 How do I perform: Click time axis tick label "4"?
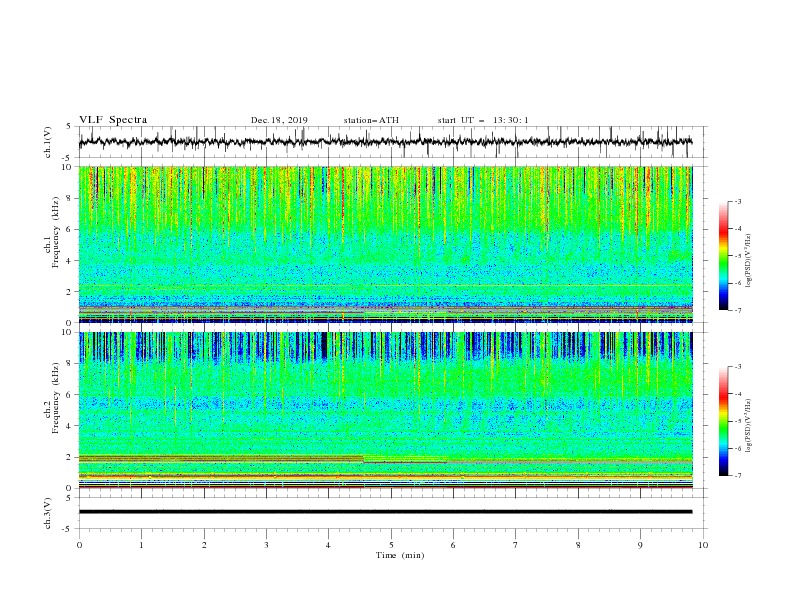[328, 545]
